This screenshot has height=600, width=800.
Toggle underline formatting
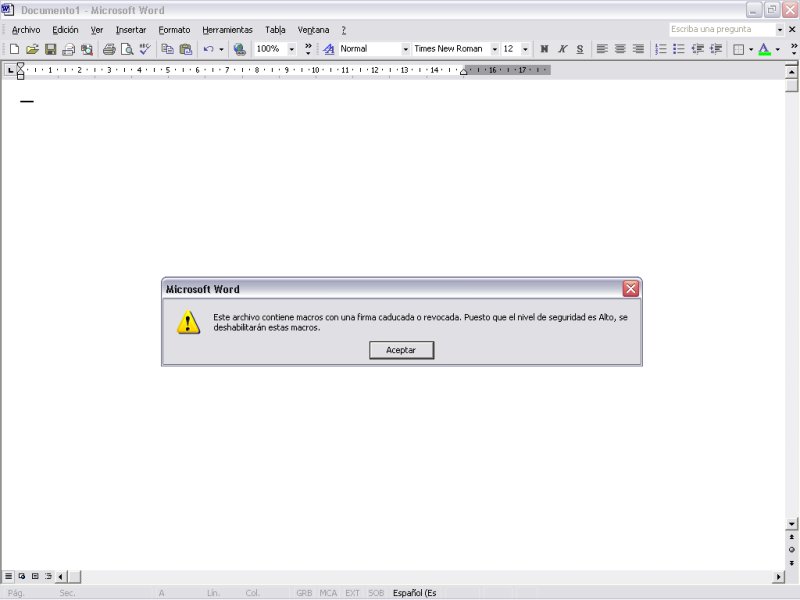point(580,49)
